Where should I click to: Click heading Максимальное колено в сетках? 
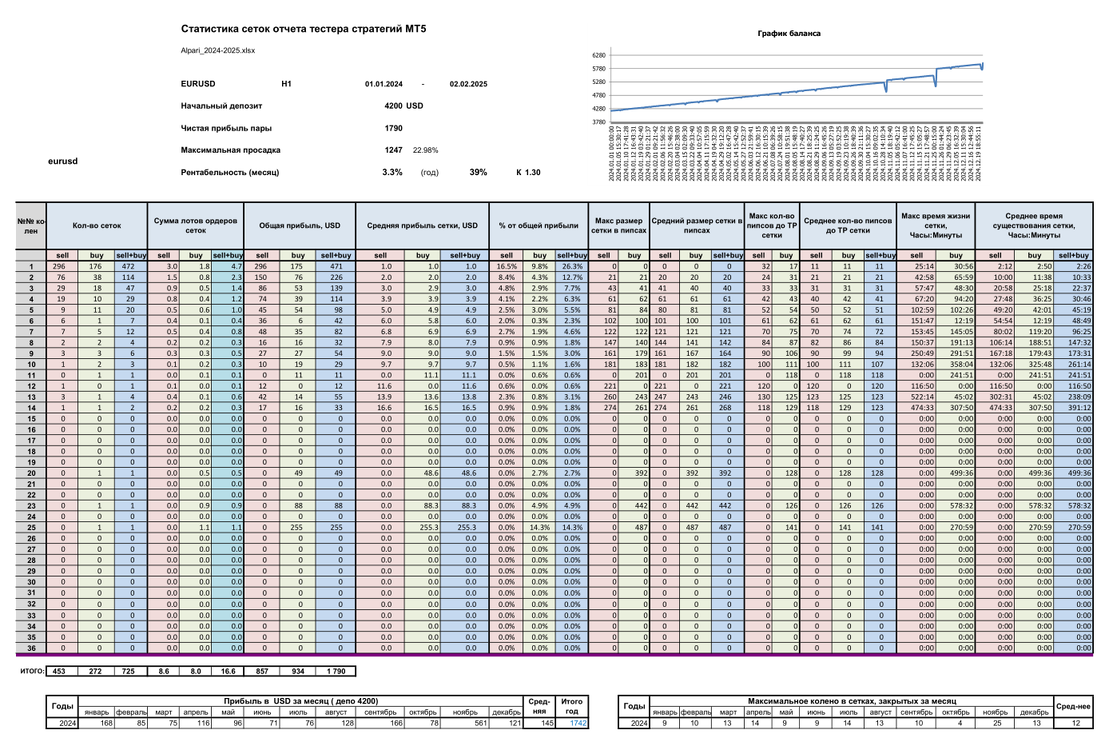[852, 701]
